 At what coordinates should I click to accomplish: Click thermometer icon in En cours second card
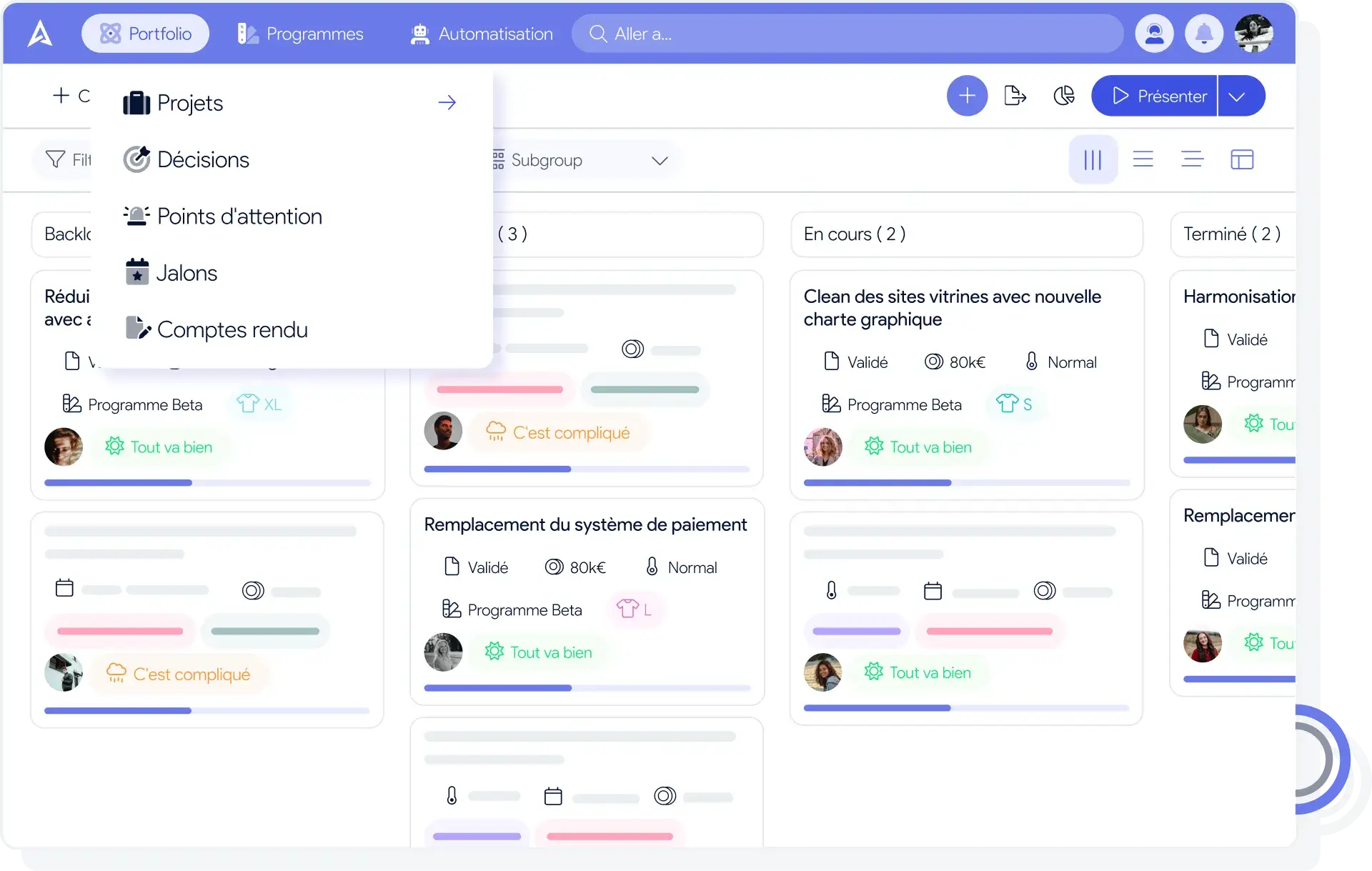click(831, 590)
